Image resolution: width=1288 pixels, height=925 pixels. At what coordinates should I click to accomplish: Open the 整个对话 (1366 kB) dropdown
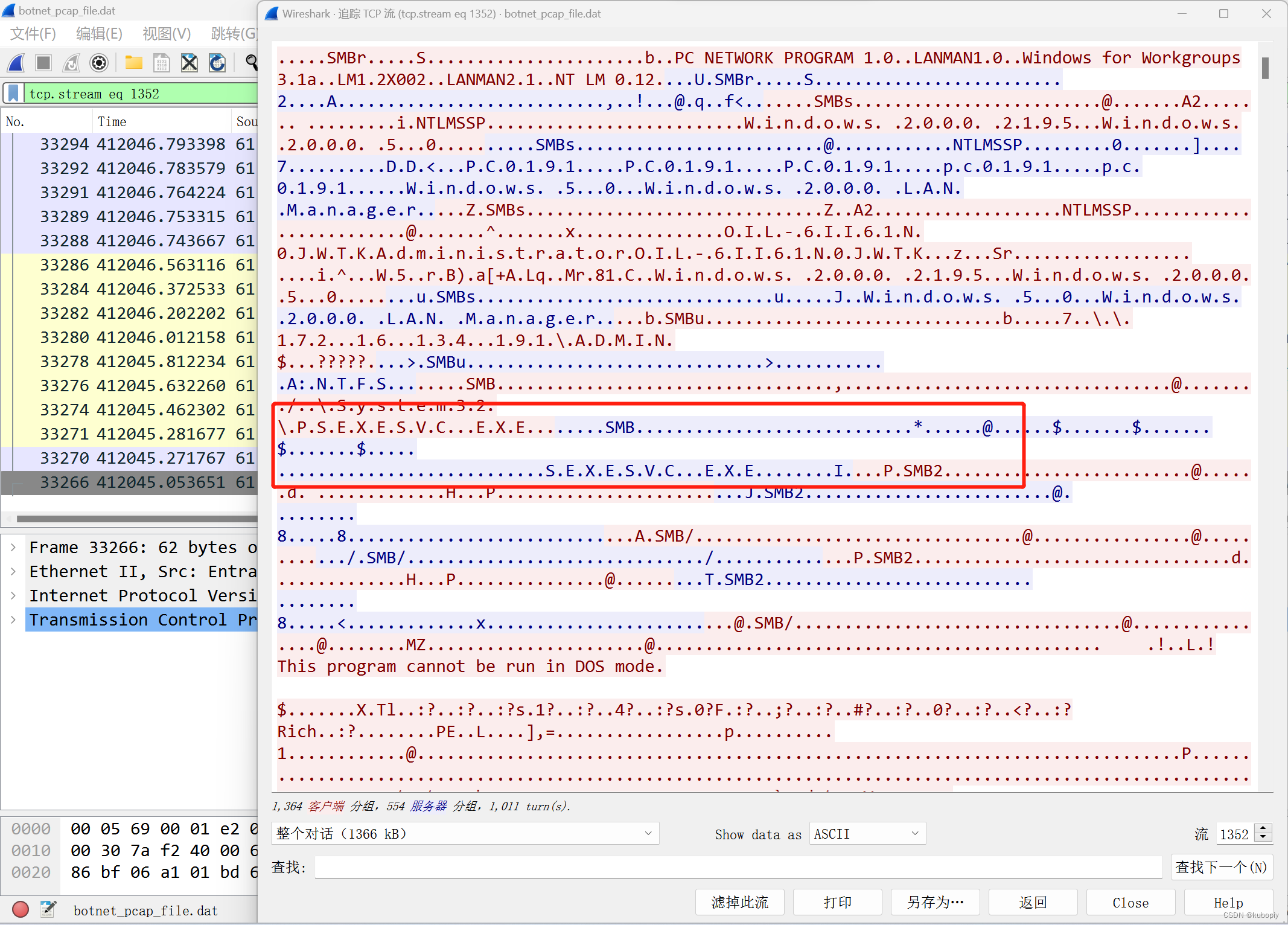point(465,834)
